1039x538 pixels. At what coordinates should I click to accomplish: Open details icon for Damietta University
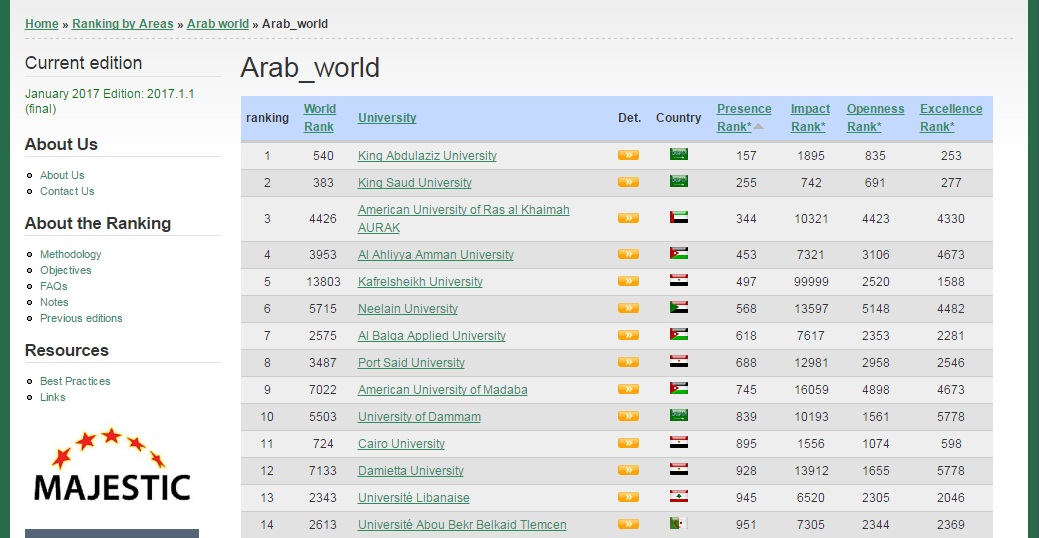point(628,470)
